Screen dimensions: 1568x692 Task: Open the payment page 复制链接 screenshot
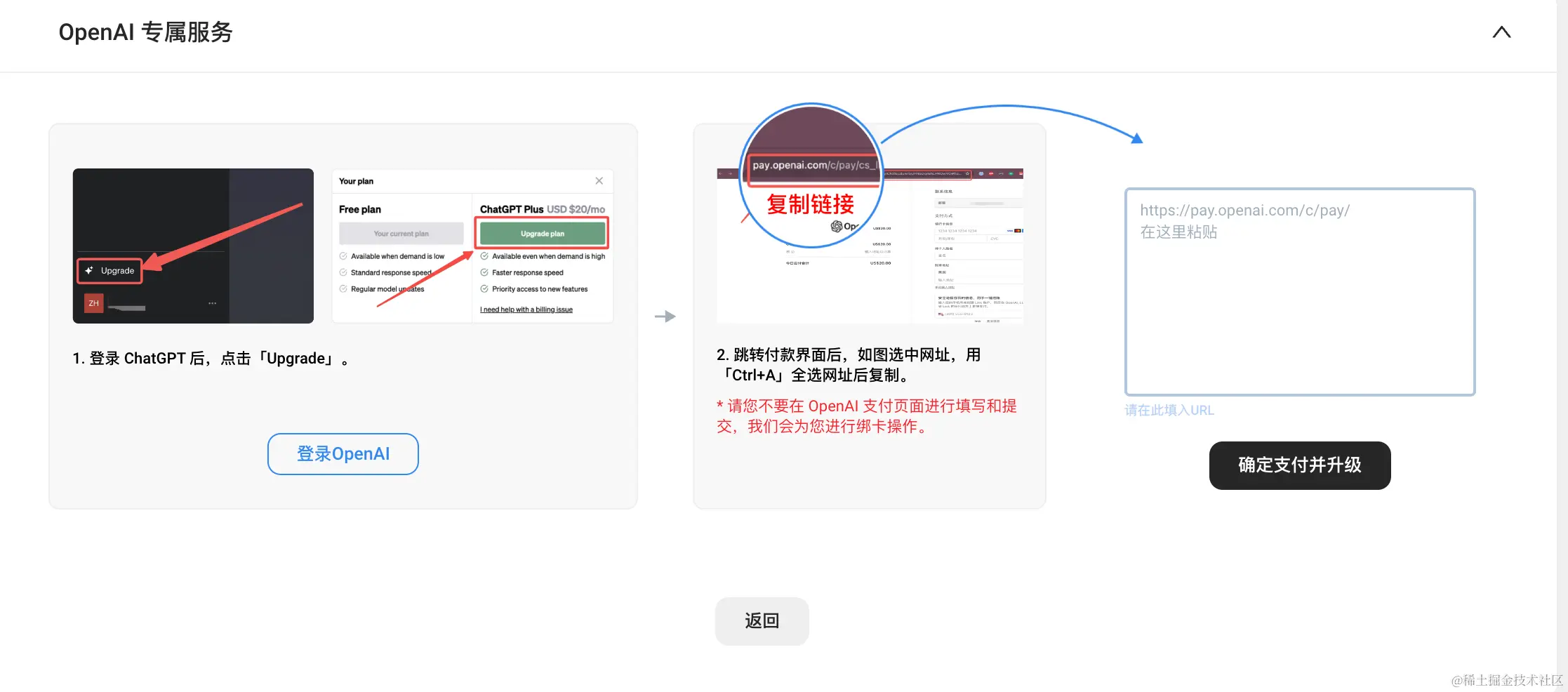tap(870, 246)
